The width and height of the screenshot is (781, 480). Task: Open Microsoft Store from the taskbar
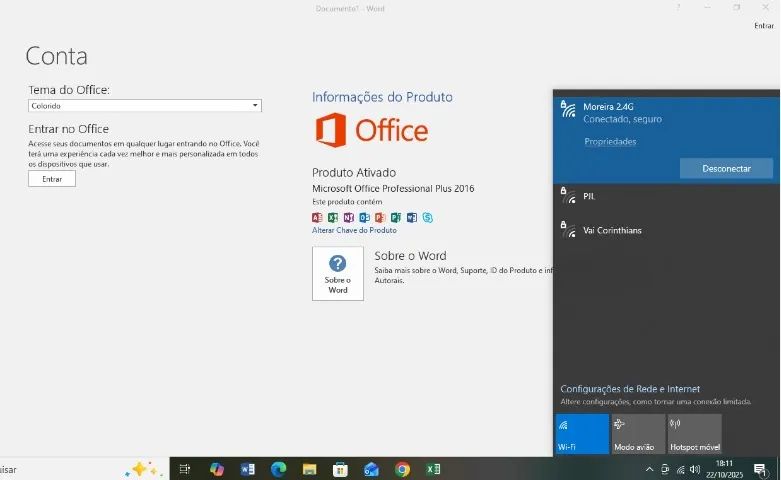tap(340, 469)
